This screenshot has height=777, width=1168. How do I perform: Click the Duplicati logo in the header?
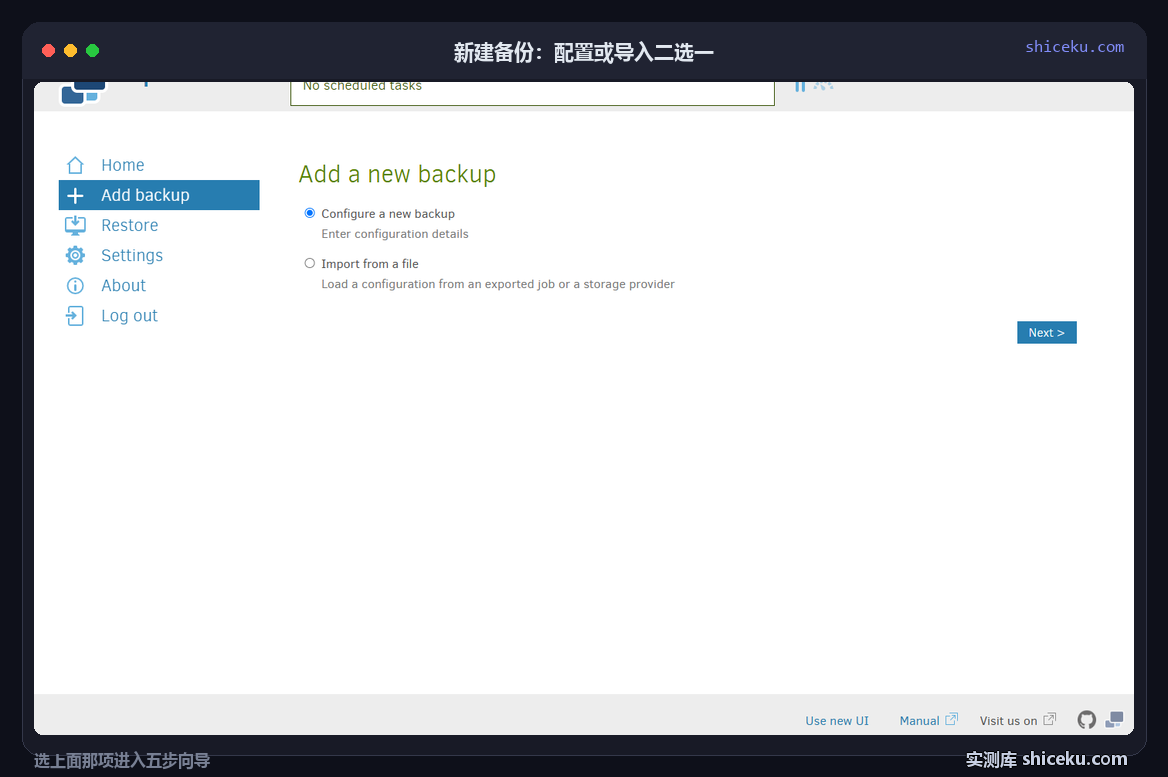tap(83, 92)
